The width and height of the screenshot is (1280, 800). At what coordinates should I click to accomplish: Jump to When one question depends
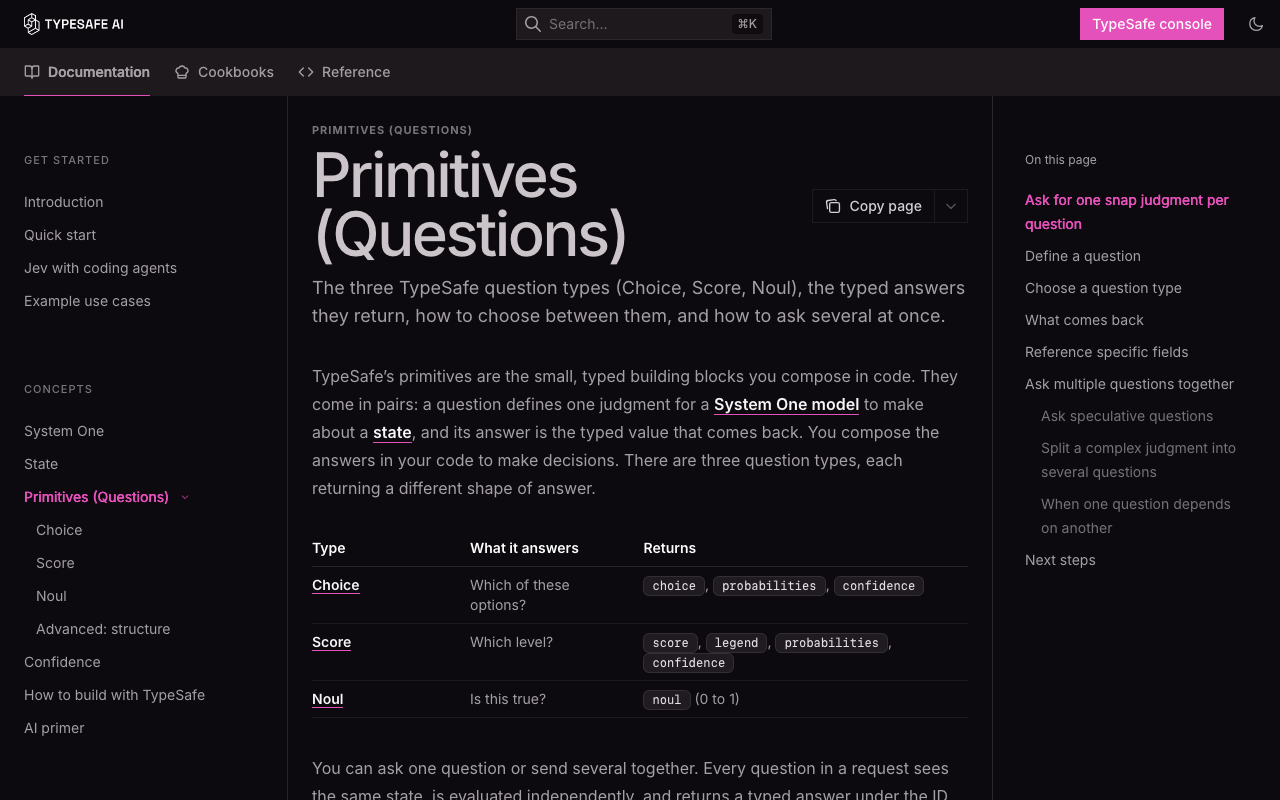coord(1136,516)
